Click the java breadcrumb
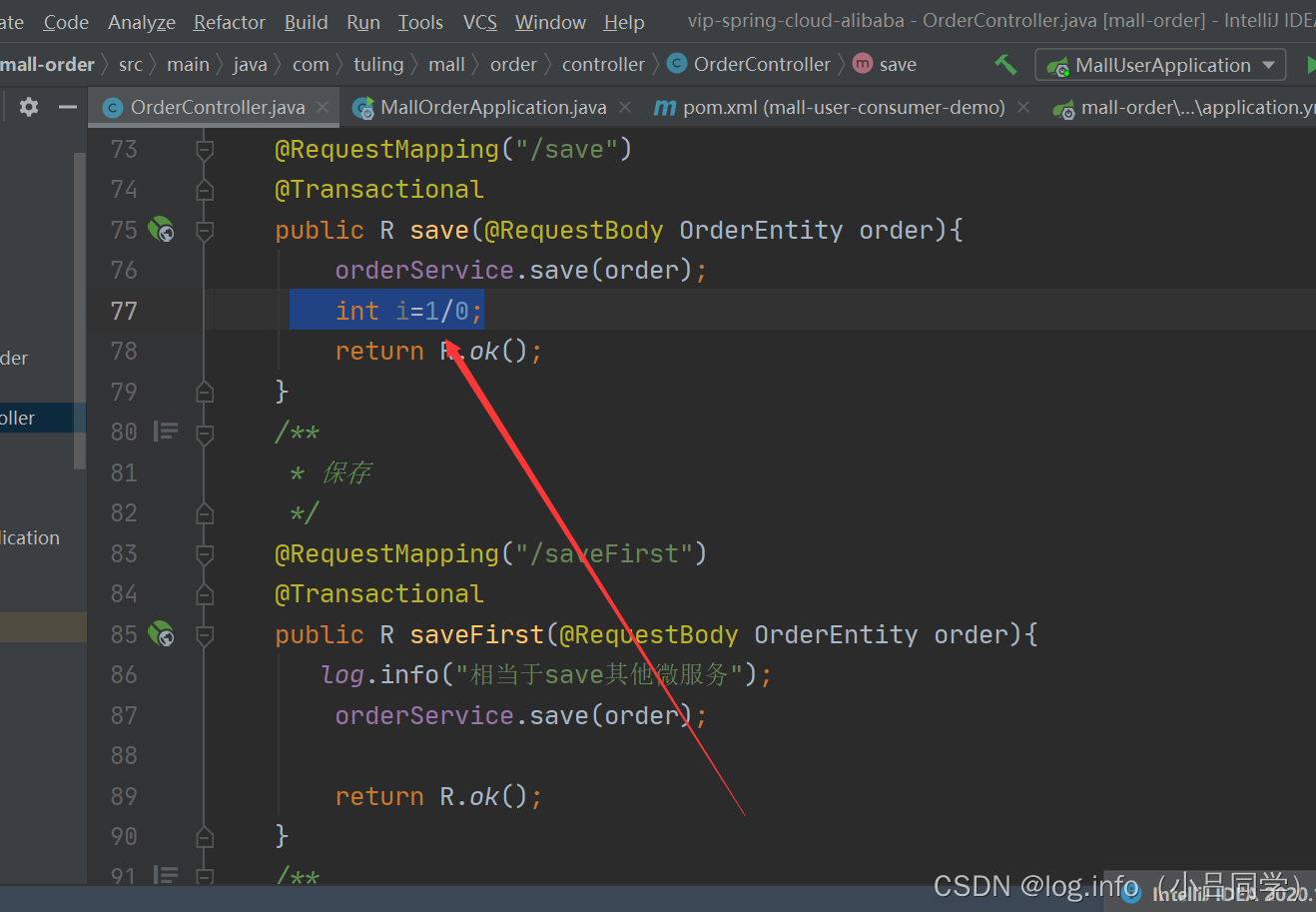The height and width of the screenshot is (912, 1316). pyautogui.click(x=250, y=65)
